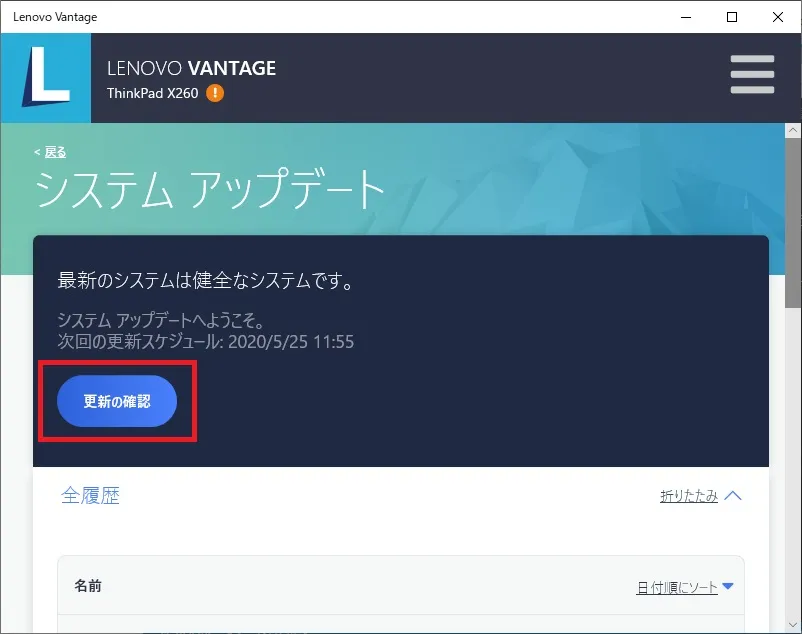Screen dimensions: 802x634
Task: Click the vertical scrollbar thumb
Action: (793, 222)
